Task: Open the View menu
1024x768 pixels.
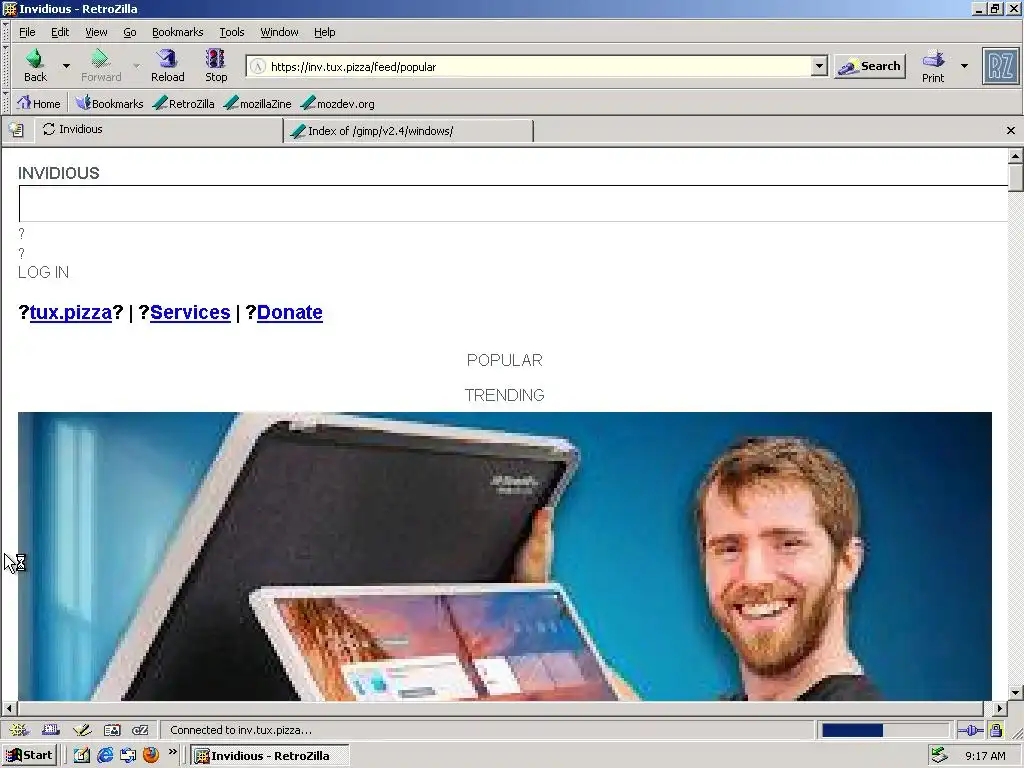Action: pos(96,32)
